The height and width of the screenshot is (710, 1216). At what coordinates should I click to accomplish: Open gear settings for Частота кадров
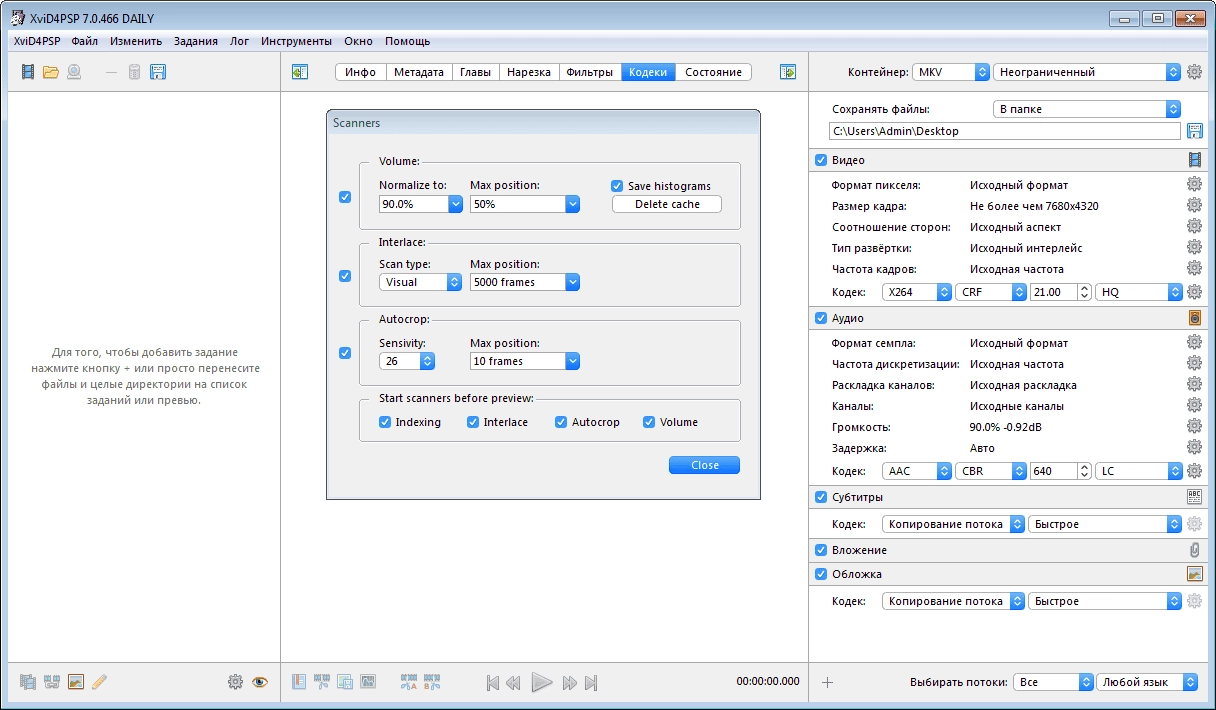(x=1194, y=269)
